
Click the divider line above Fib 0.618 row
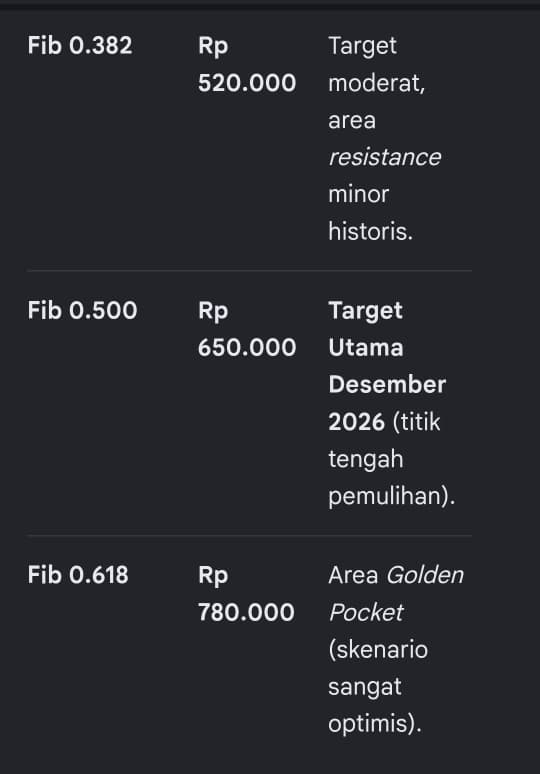point(249,535)
